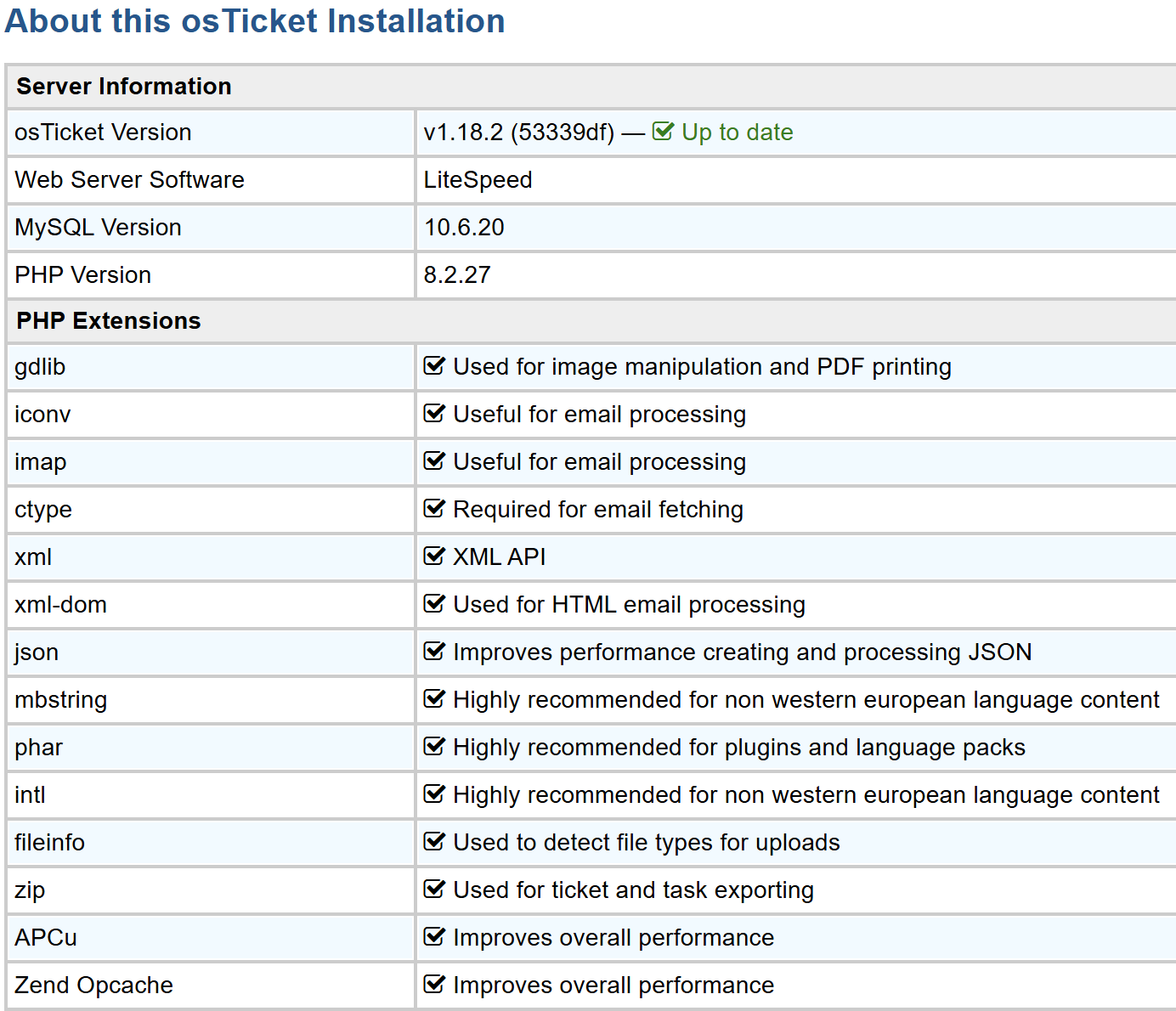The height and width of the screenshot is (1011, 1176).
Task: Click the LiteSpeed web server value
Action: click(478, 180)
